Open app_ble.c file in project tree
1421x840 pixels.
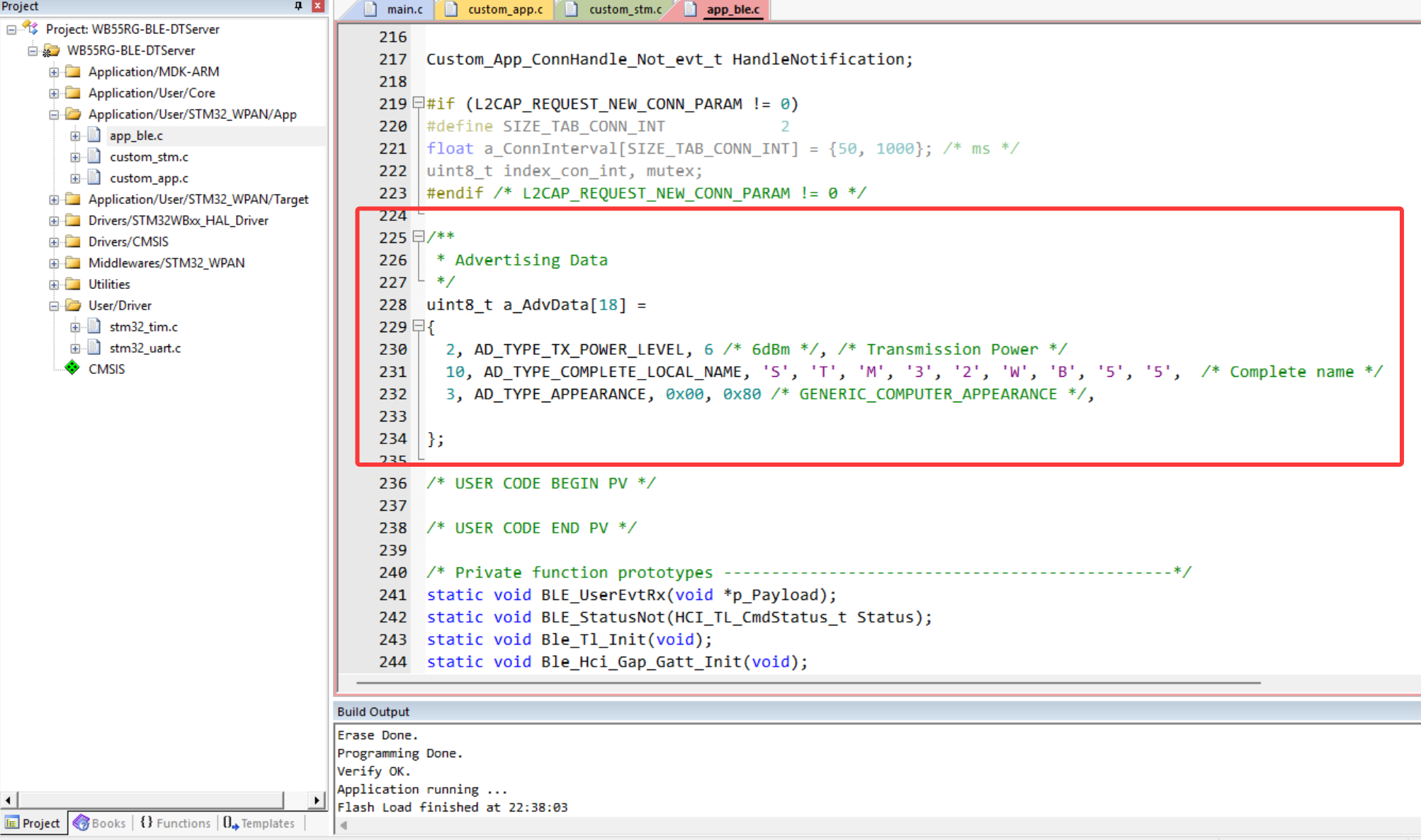136,135
